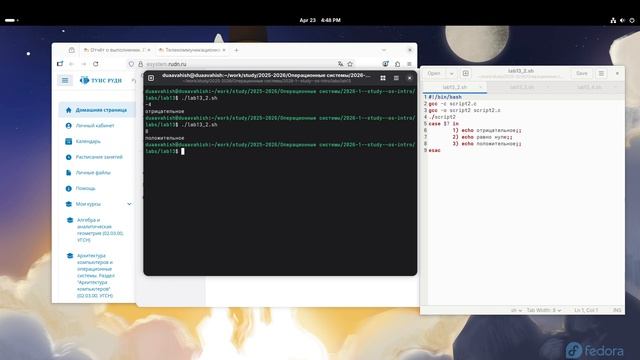Open 'Помощь' in sidebar

coord(85,188)
